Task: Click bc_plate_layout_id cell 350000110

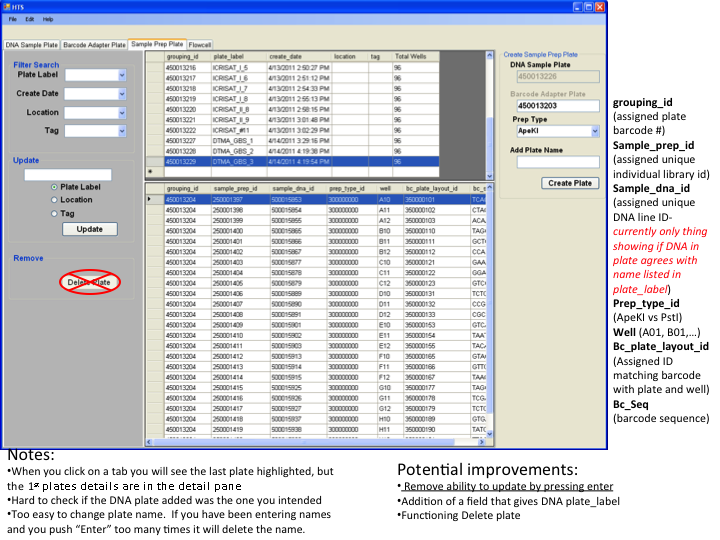Action: pyautogui.click(x=436, y=231)
